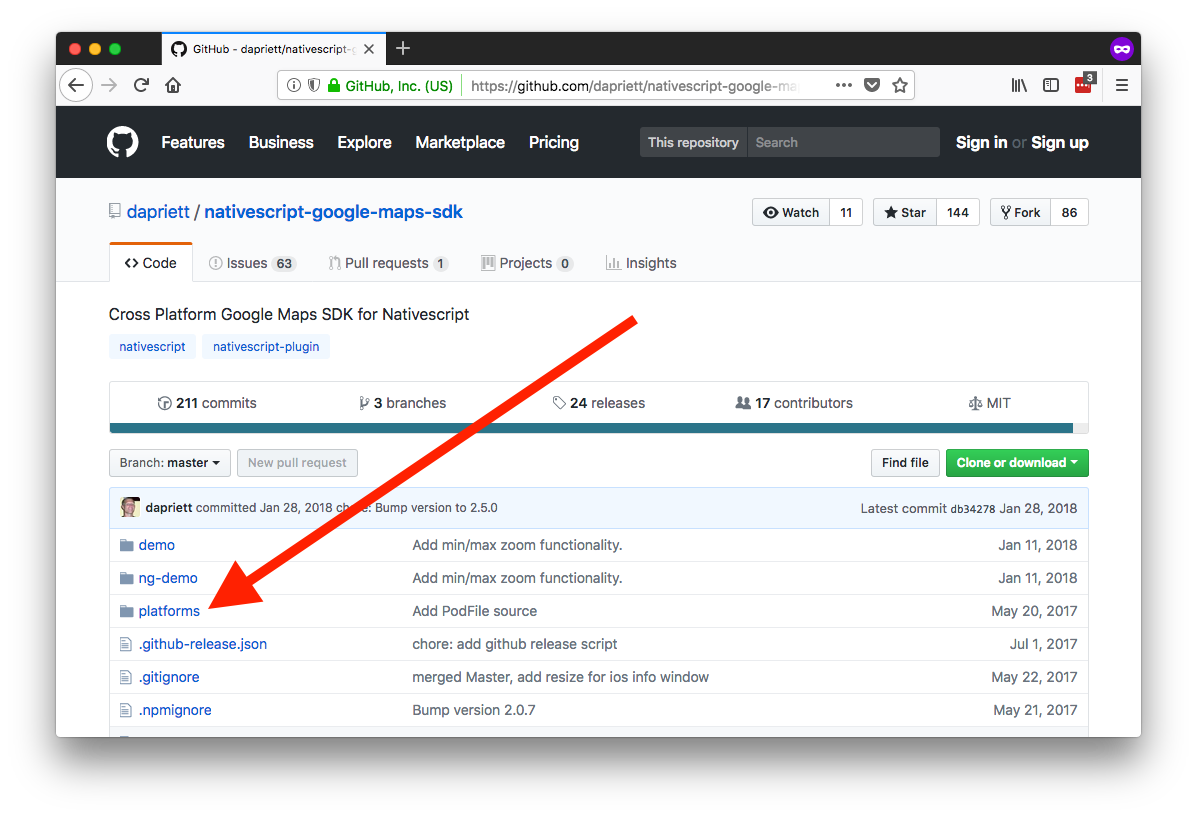Switch to the Insights tab
Screen dimensions: 1197x817
pyautogui.click(x=640, y=263)
